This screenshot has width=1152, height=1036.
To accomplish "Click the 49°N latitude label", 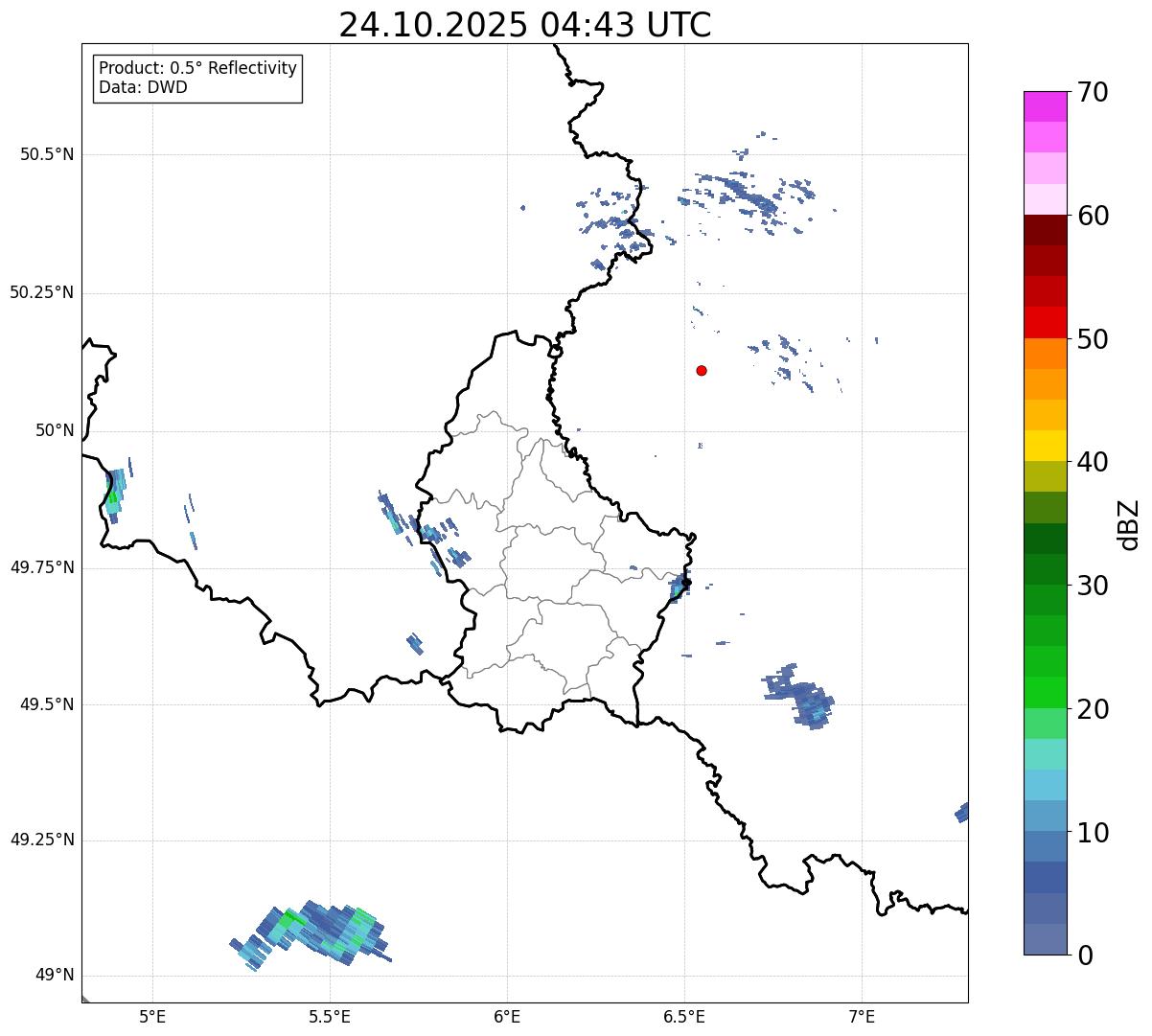I will click(x=55, y=976).
